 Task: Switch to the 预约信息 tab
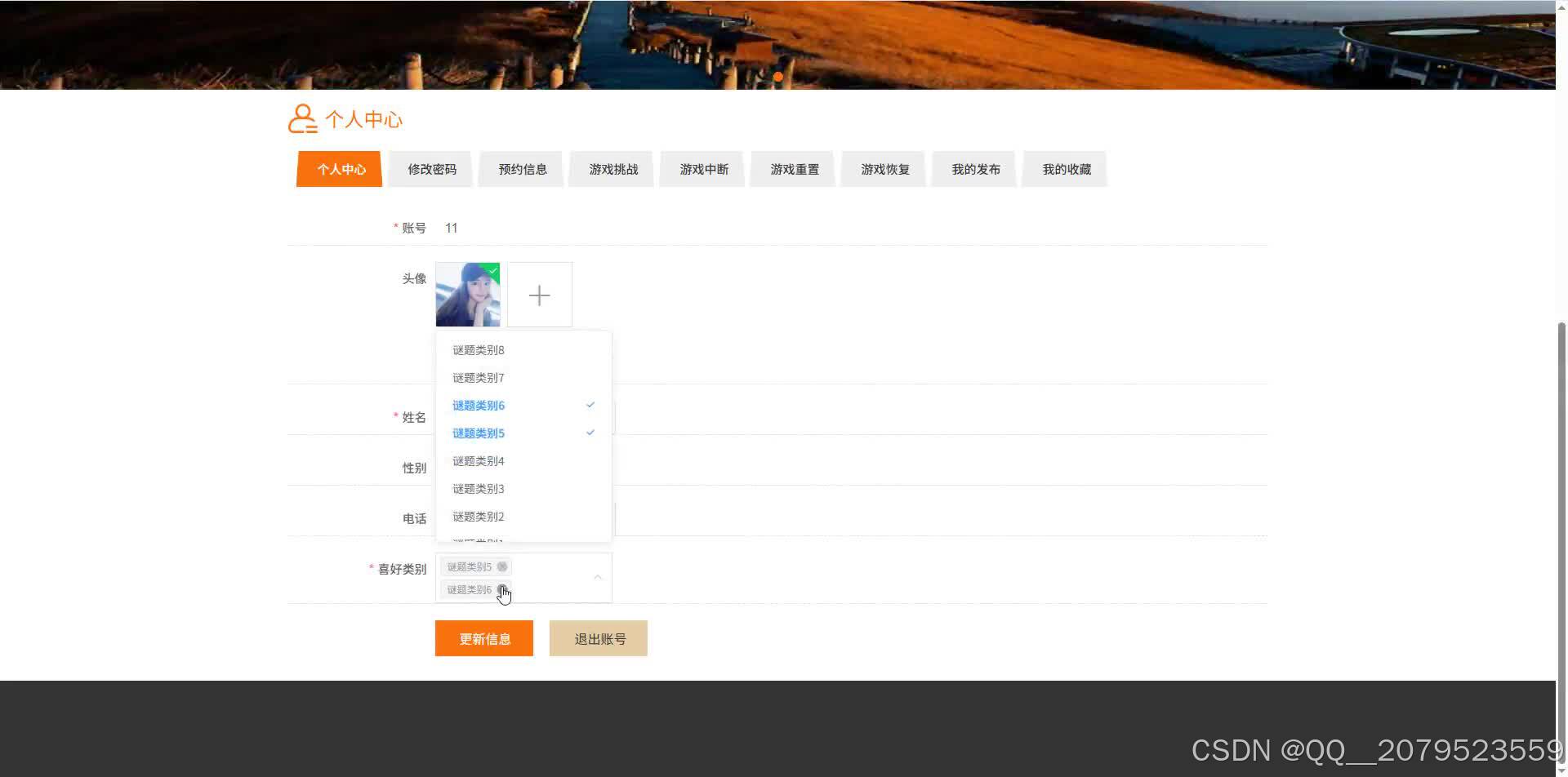coord(523,169)
